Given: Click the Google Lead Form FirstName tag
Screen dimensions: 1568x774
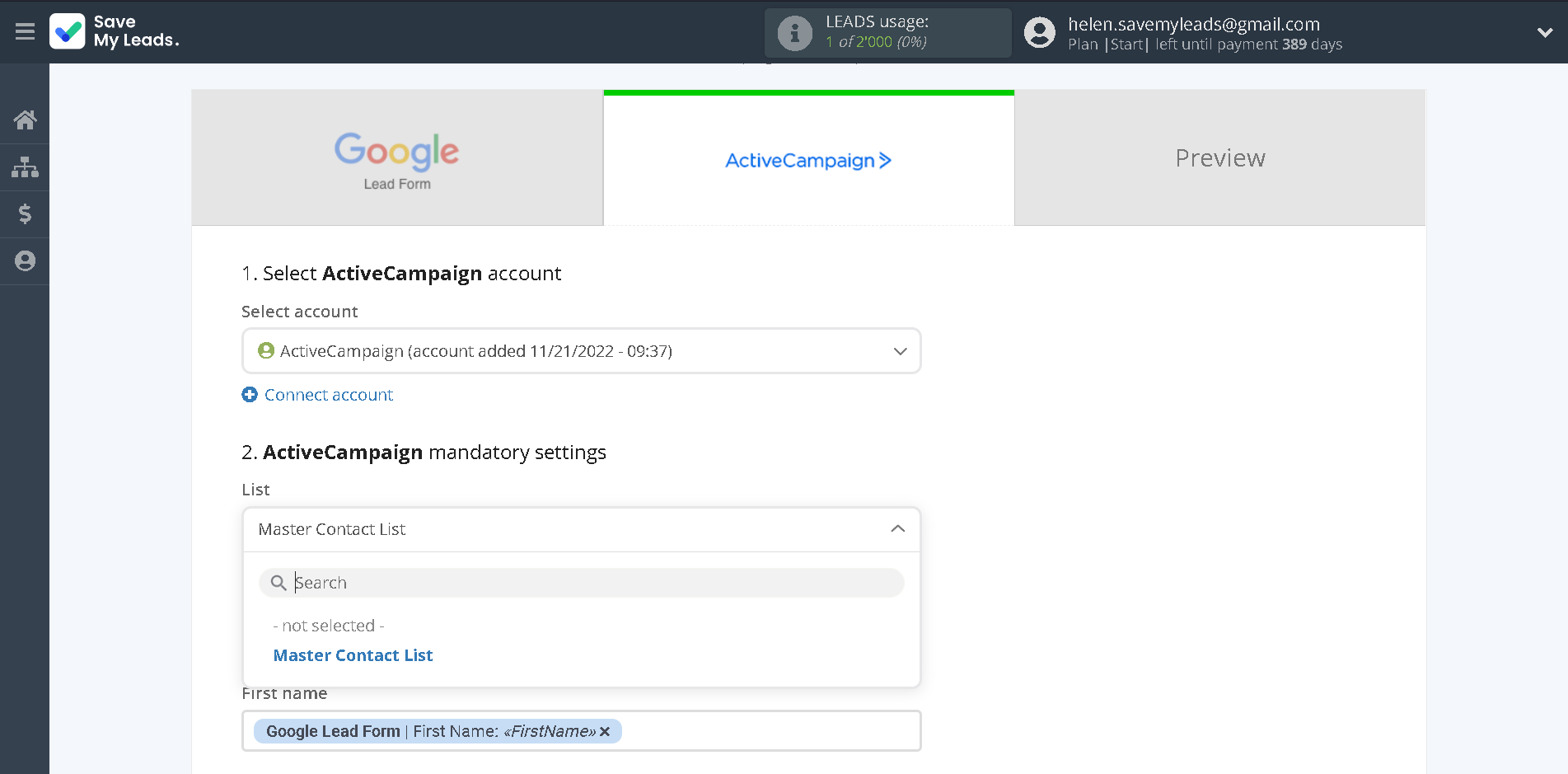Looking at the screenshot, I should (438, 731).
